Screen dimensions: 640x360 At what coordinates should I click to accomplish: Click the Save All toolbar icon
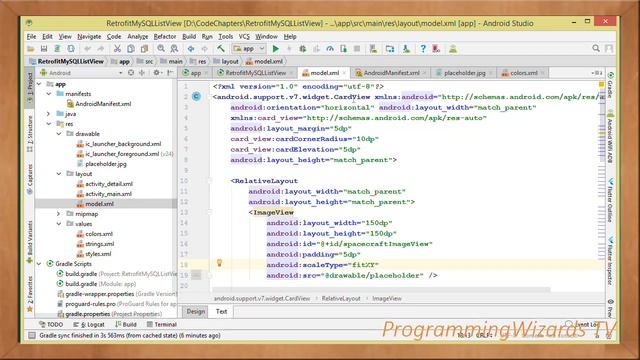point(44,49)
